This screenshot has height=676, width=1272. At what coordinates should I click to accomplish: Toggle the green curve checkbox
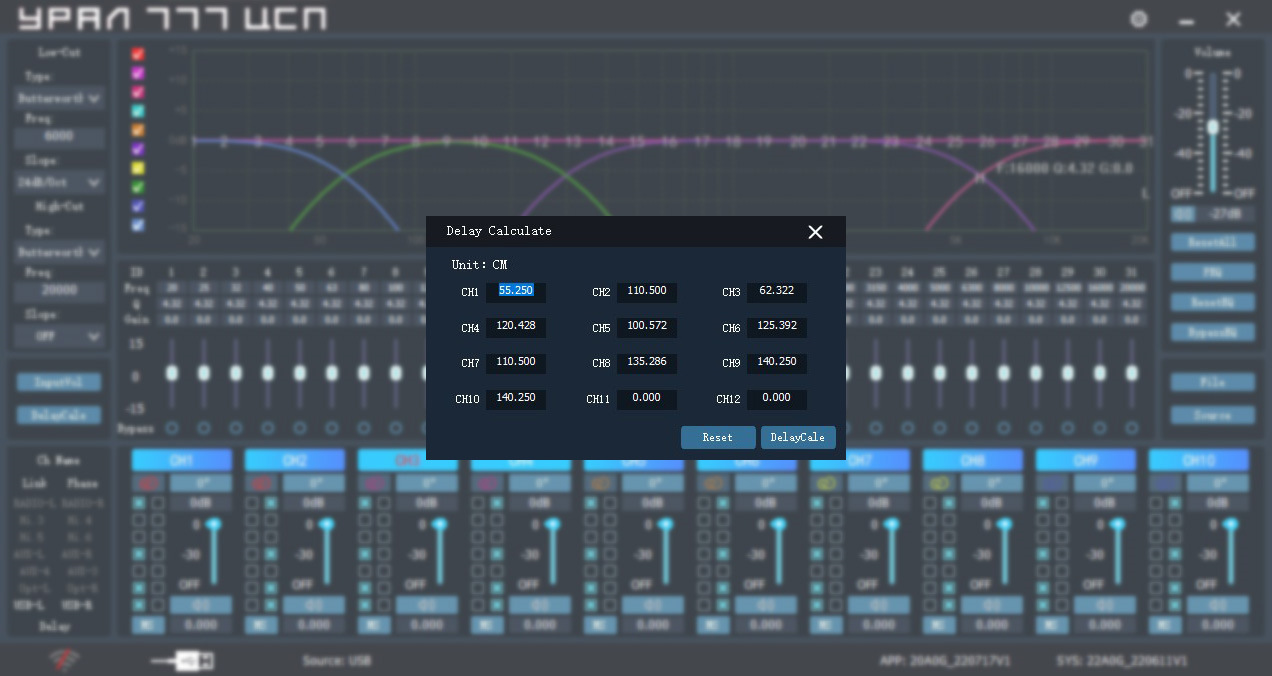pyautogui.click(x=138, y=187)
